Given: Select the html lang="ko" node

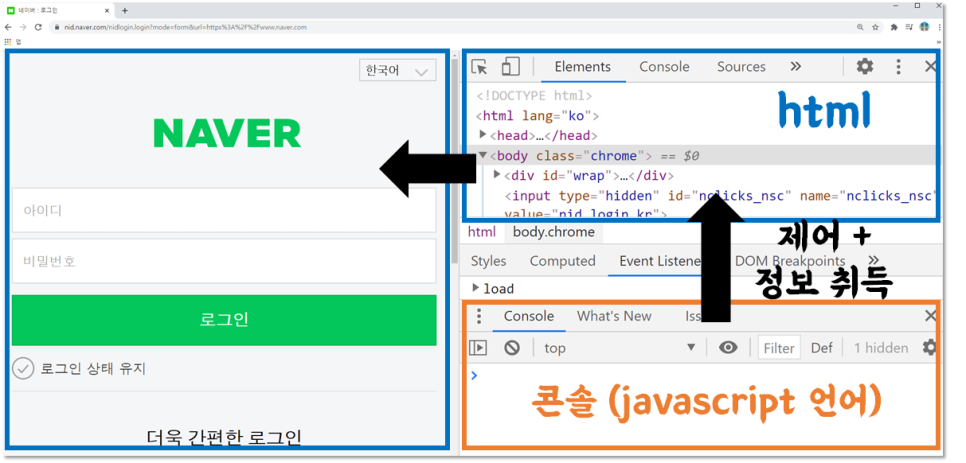Looking at the screenshot, I should click(537, 116).
